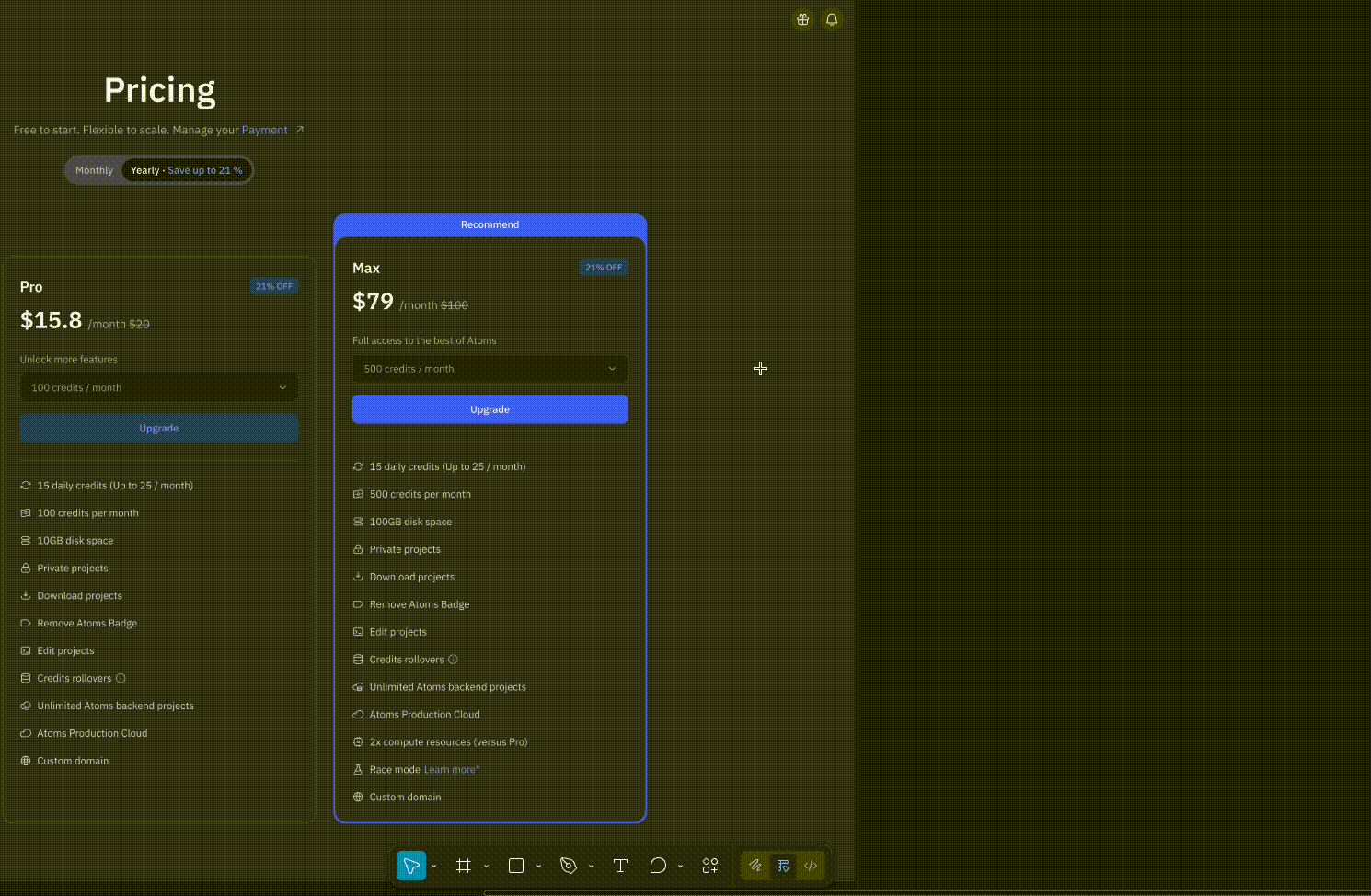The image size is (1371, 896).
Task: Select the Frame tool
Action: pos(464,866)
